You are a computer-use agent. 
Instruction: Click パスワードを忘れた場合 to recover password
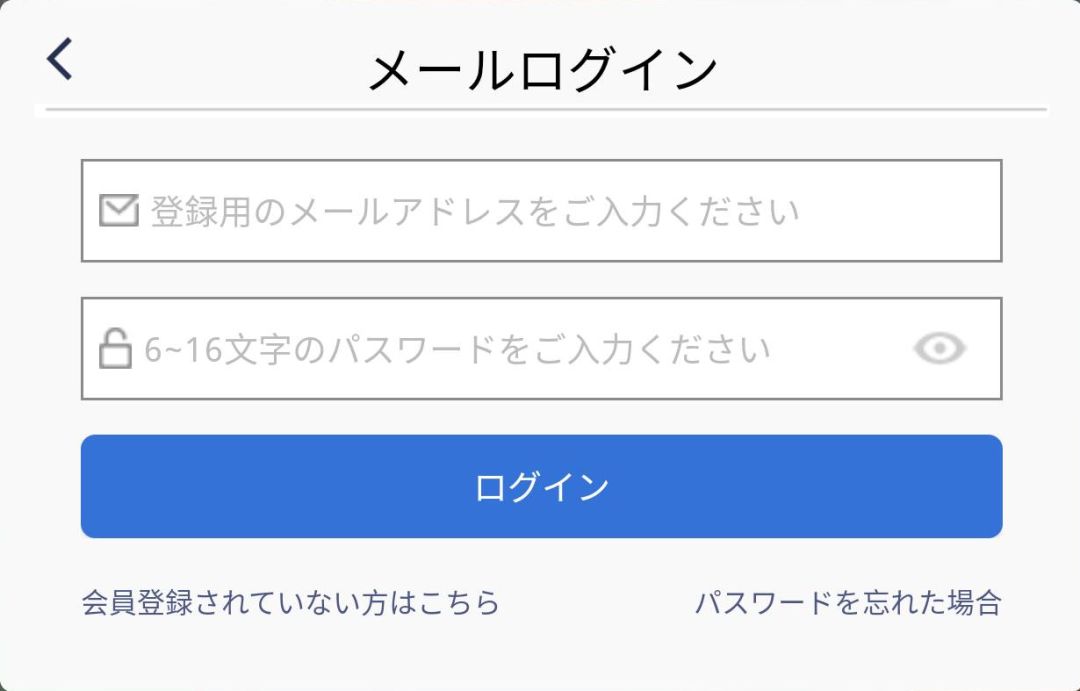point(852,601)
